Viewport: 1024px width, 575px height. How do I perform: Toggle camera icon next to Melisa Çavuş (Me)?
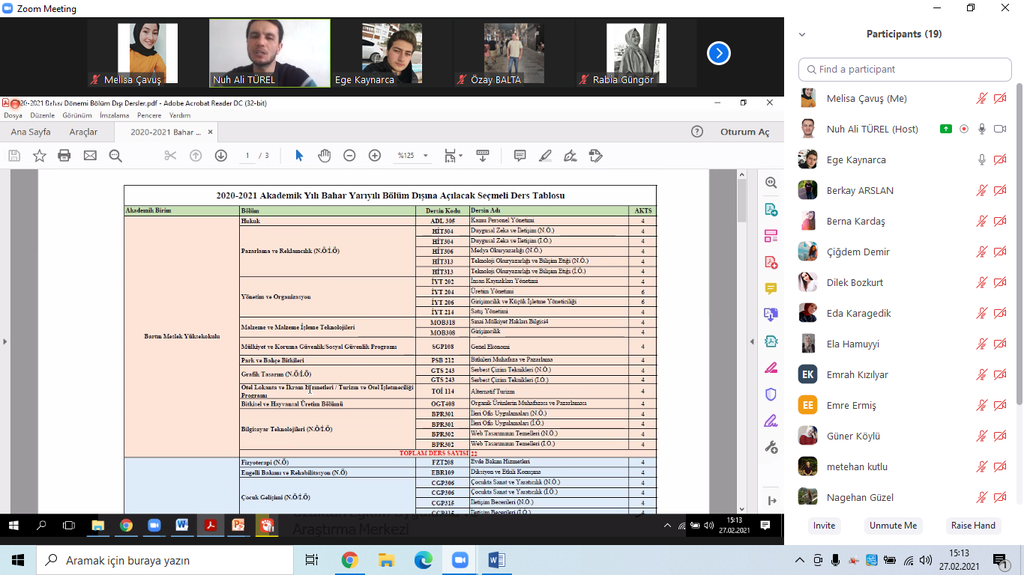tap(1000, 99)
